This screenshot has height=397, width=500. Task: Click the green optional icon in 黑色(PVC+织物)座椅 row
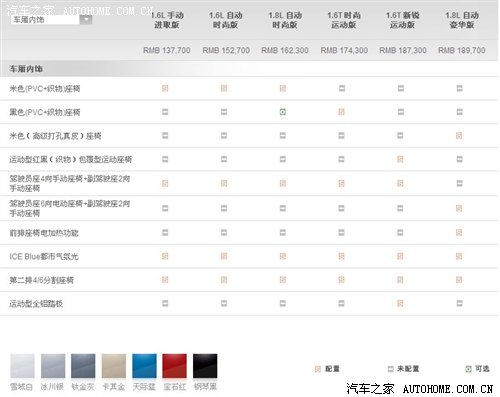[283, 112]
